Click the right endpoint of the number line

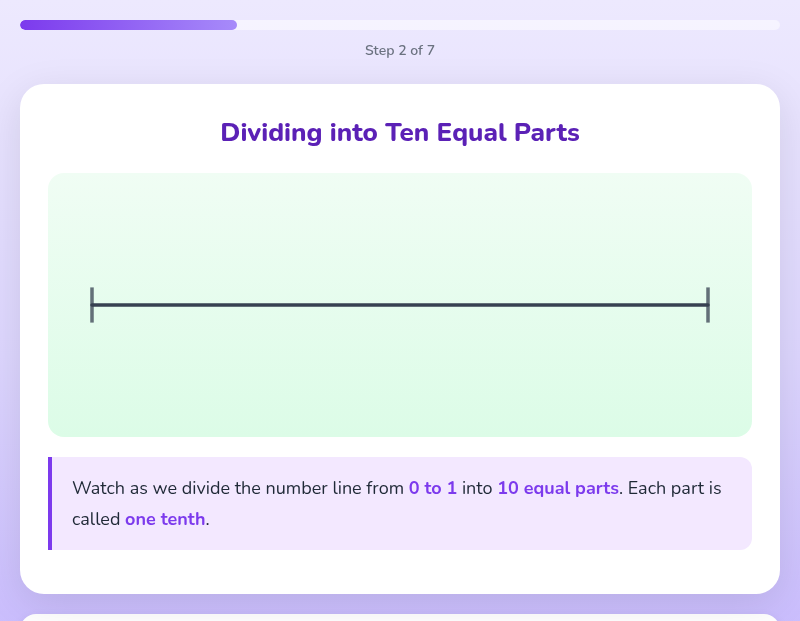click(707, 305)
